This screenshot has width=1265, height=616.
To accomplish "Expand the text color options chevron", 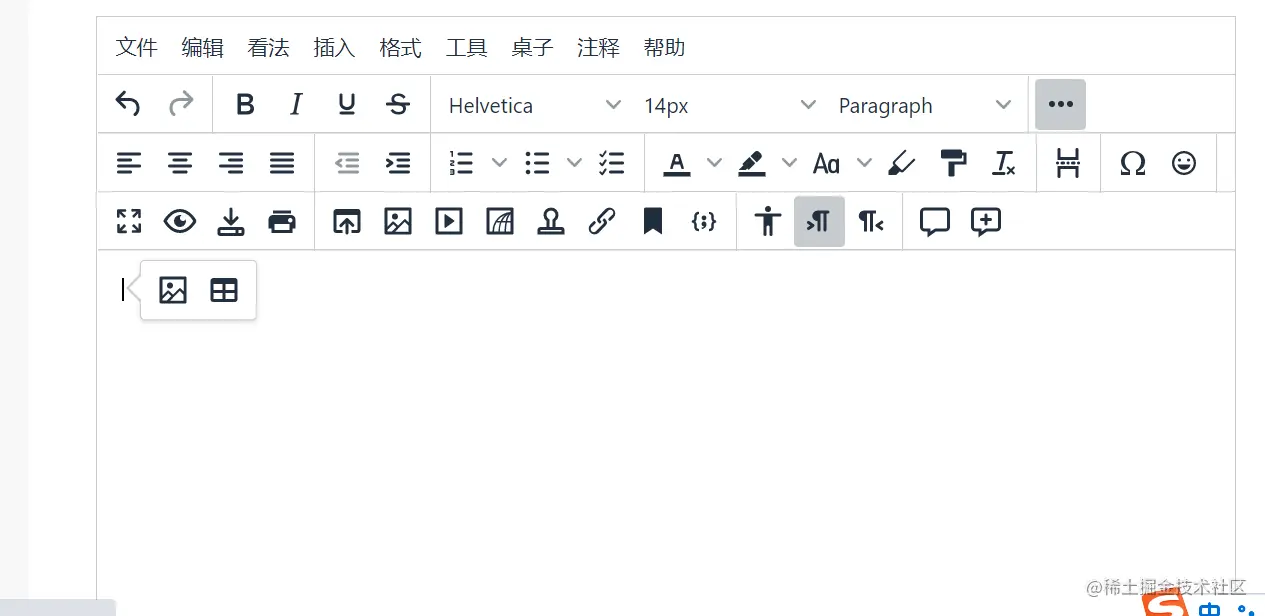I will coord(714,162).
